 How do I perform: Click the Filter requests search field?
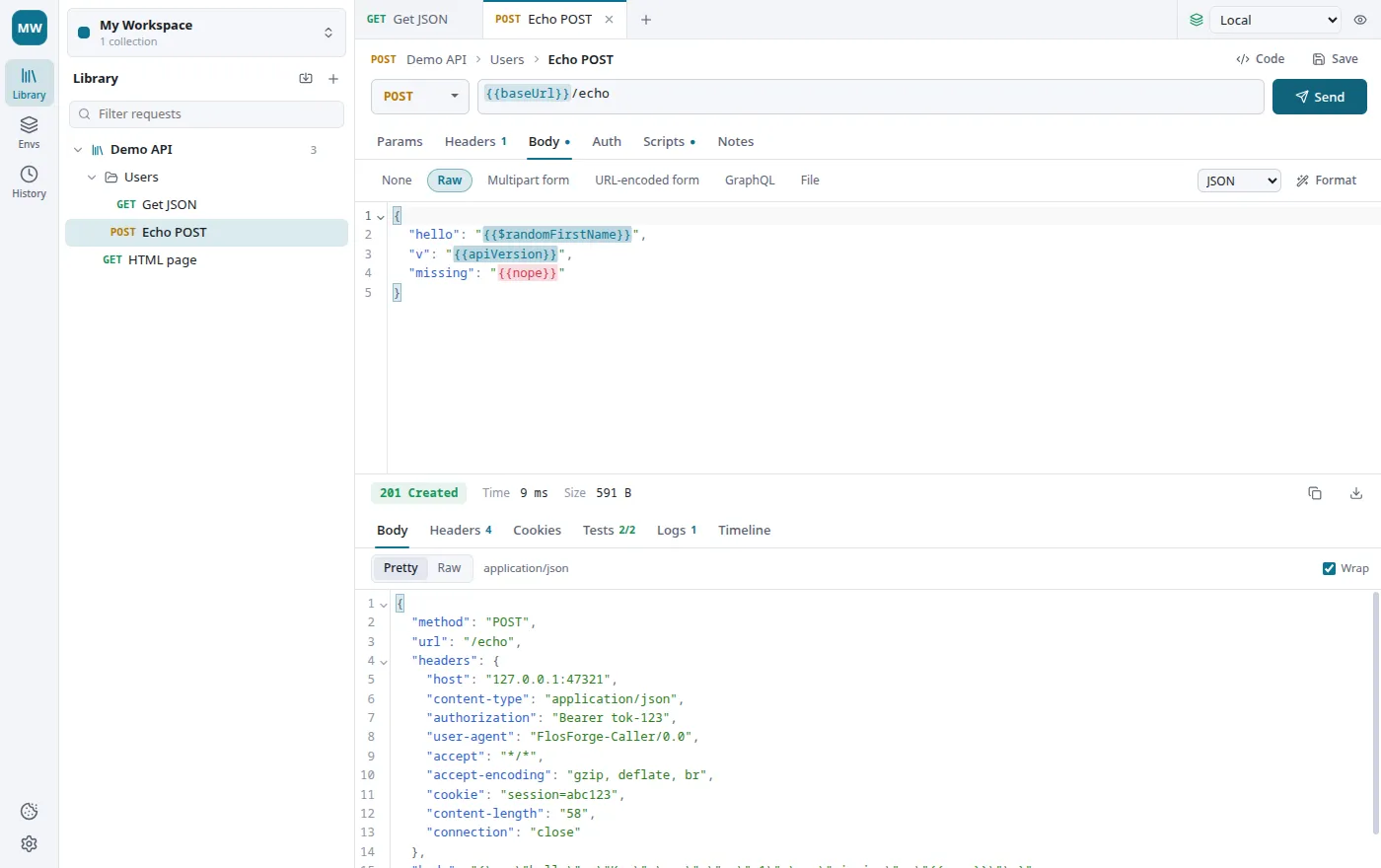pyautogui.click(x=206, y=114)
